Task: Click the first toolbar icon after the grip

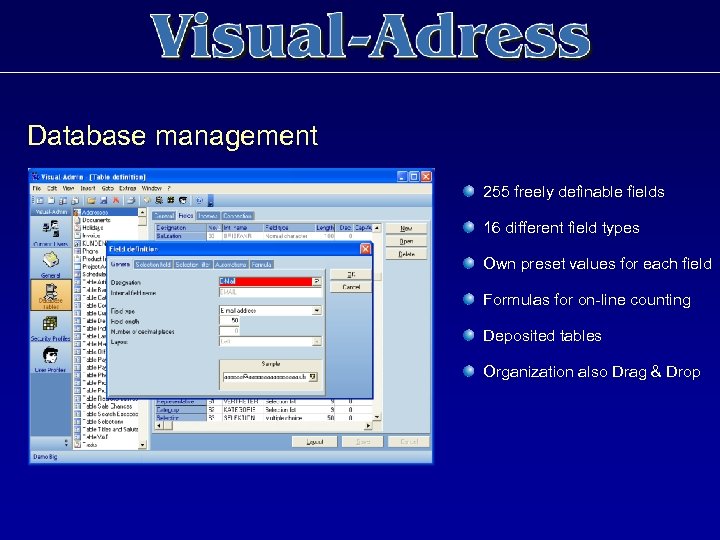Action: 40,200
